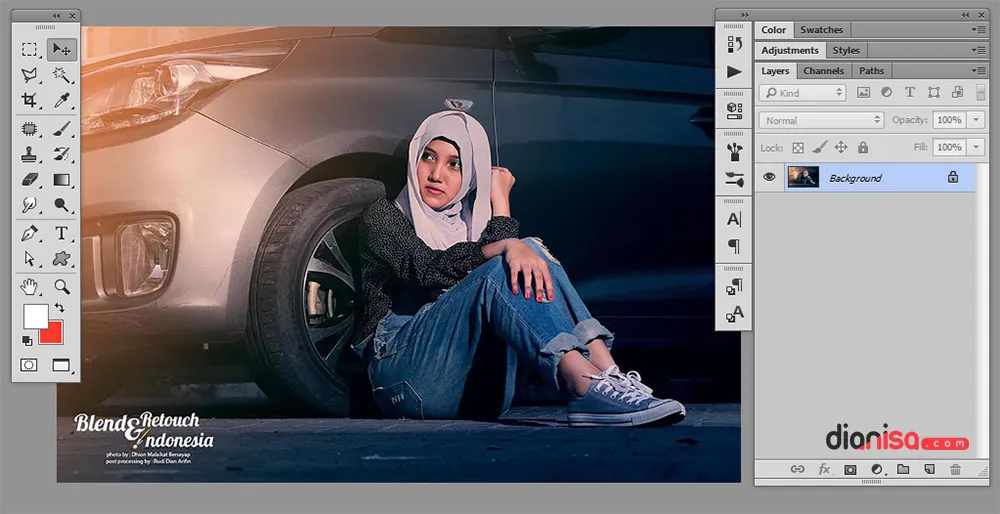Toggle smart object layer filter
The height and width of the screenshot is (514, 1000).
957,92
